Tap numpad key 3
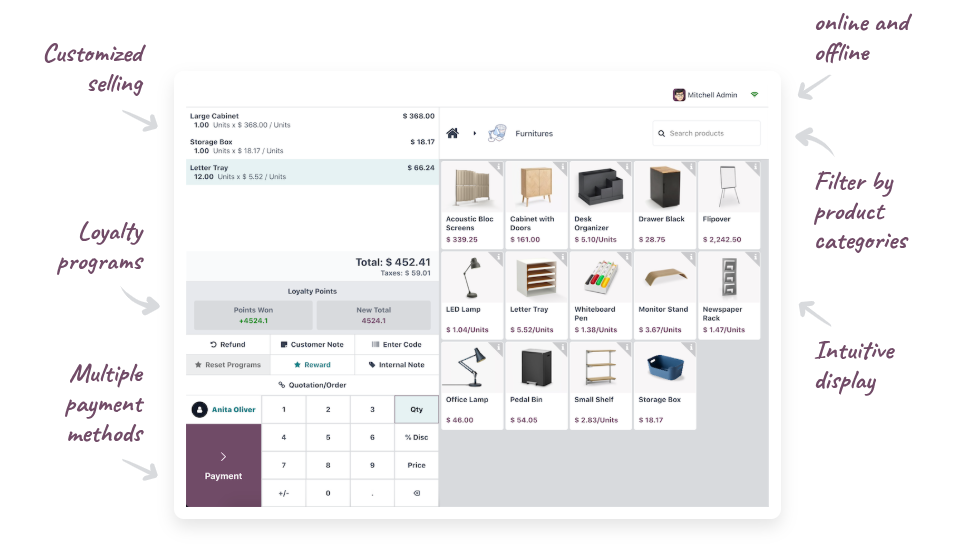This screenshot has height=559, width=957. [x=372, y=409]
